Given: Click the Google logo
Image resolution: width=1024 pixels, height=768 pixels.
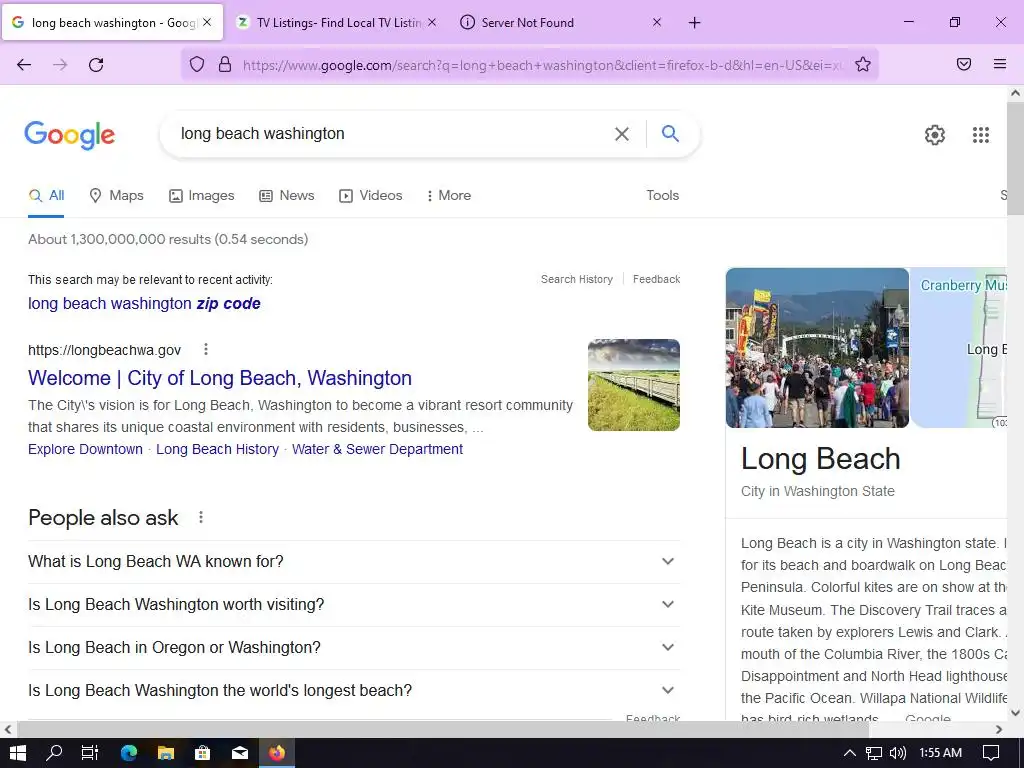Looking at the screenshot, I should [x=70, y=135].
